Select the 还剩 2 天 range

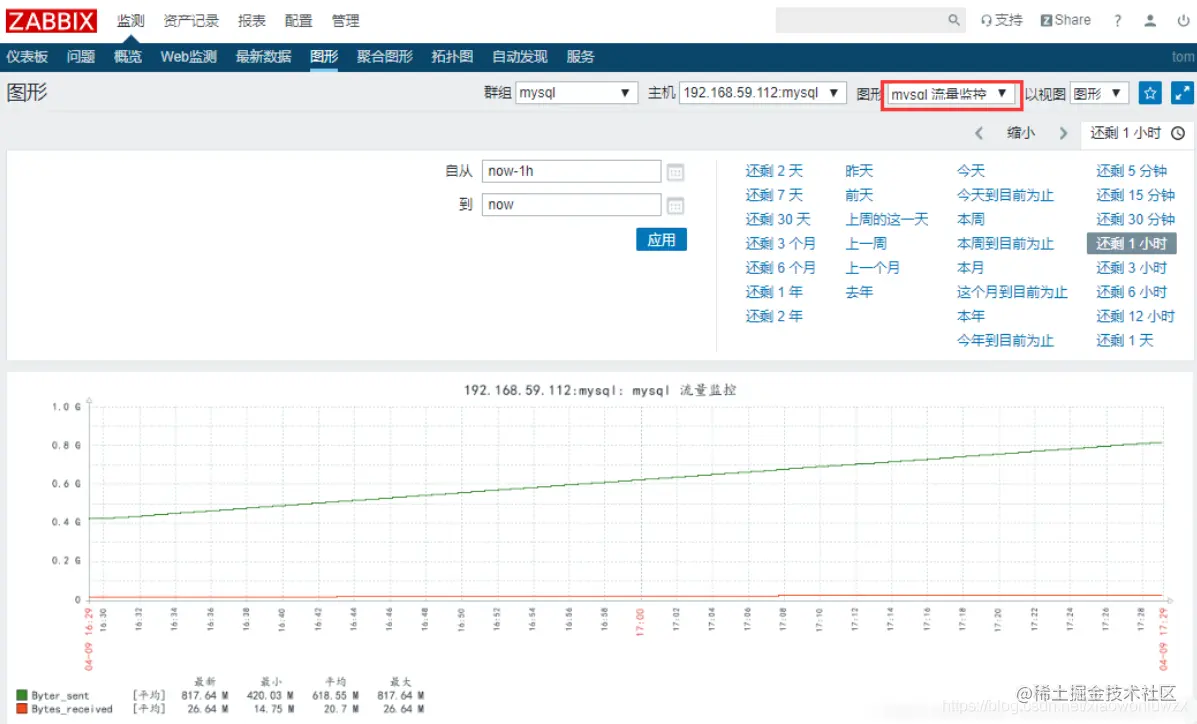pos(774,171)
